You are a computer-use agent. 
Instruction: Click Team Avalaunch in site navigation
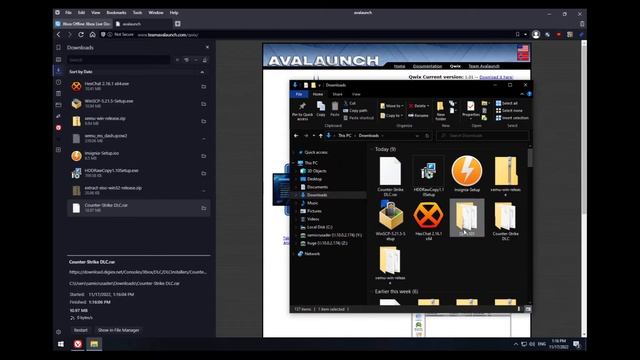coord(484,66)
